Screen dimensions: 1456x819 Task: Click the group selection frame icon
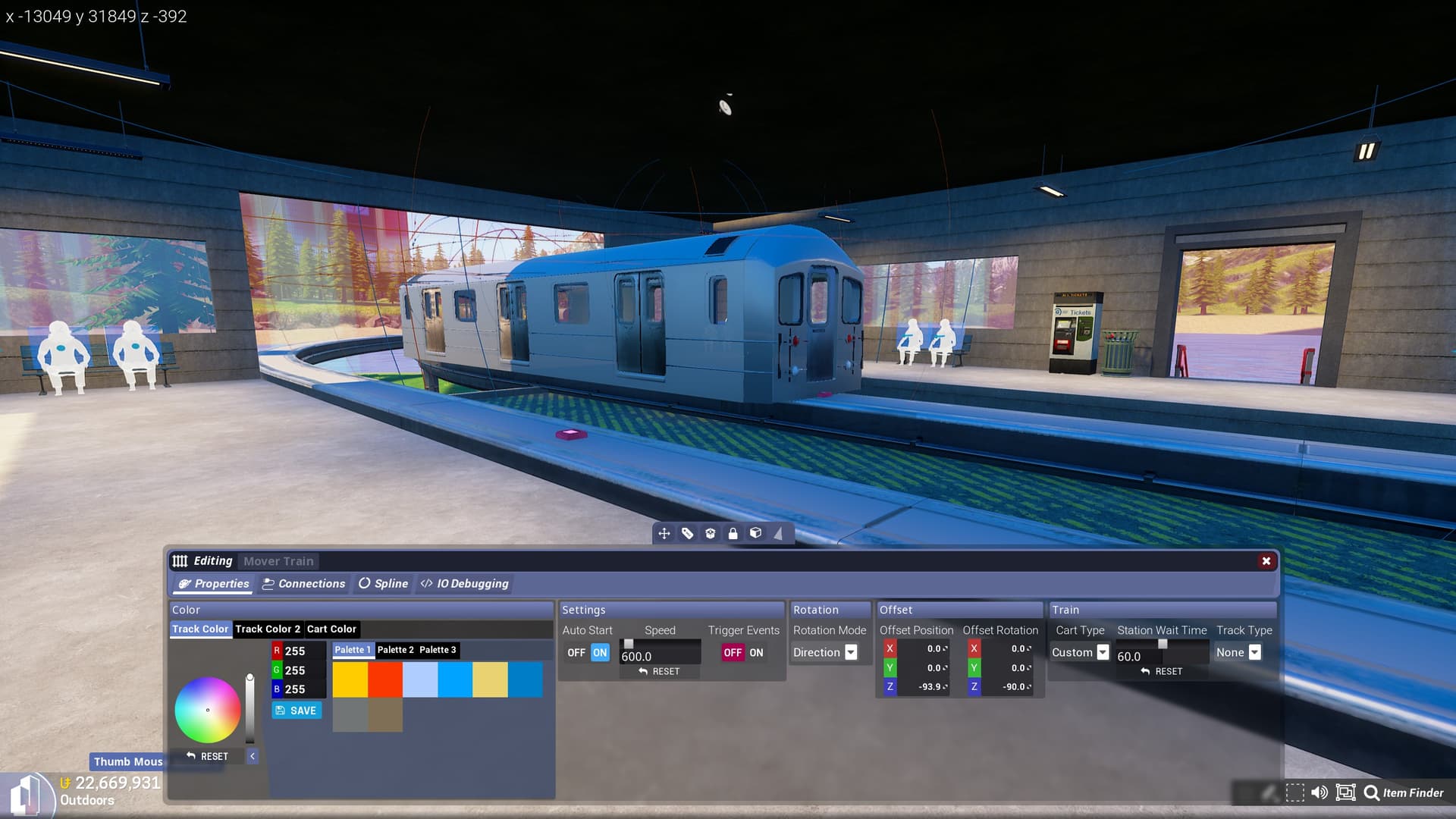[1345, 792]
